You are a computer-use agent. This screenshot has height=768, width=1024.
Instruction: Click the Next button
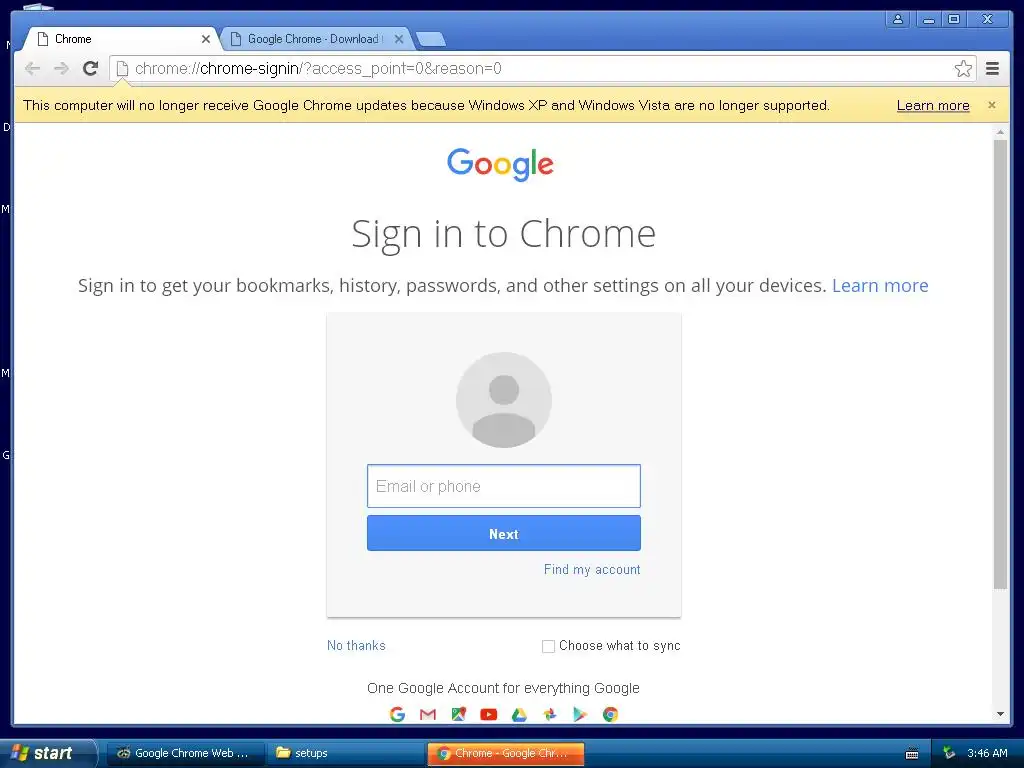pyautogui.click(x=504, y=534)
